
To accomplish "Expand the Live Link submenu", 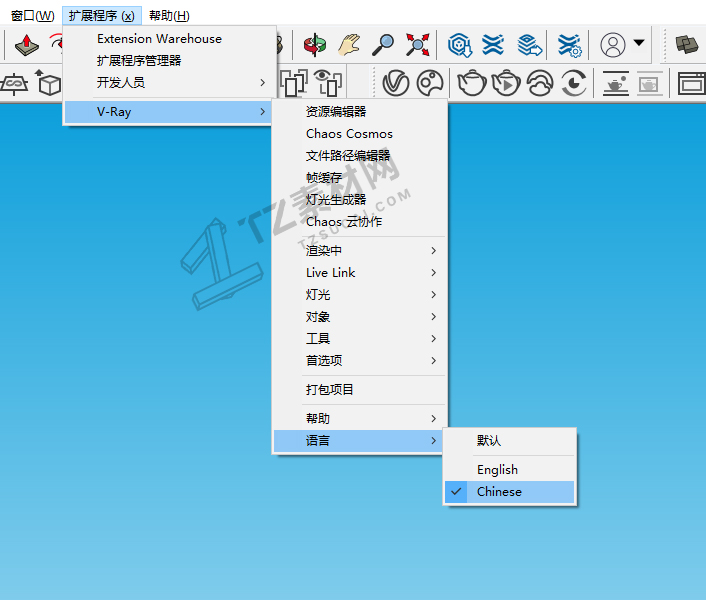I will pyautogui.click(x=359, y=273).
